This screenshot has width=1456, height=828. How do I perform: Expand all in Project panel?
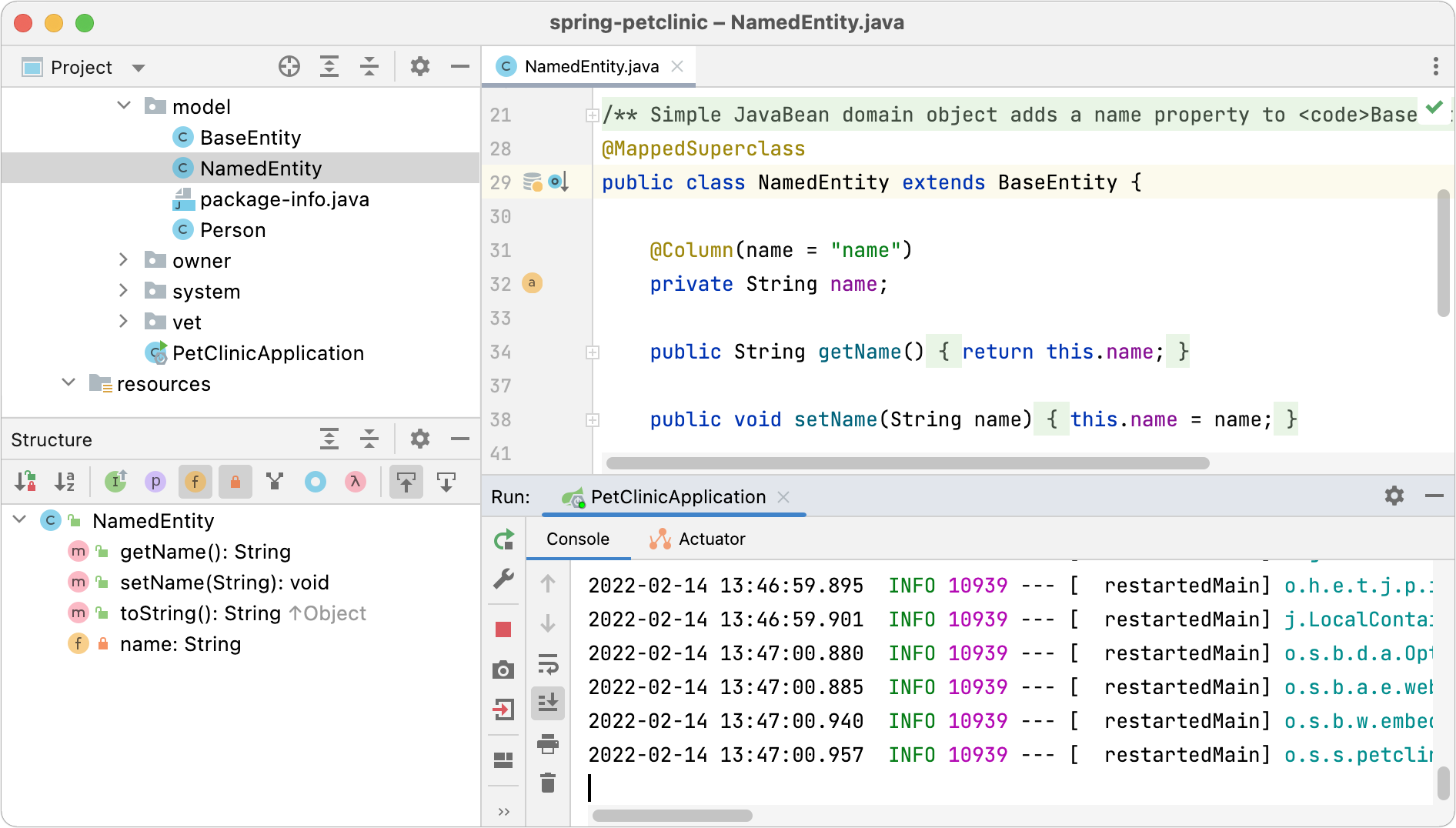click(329, 67)
